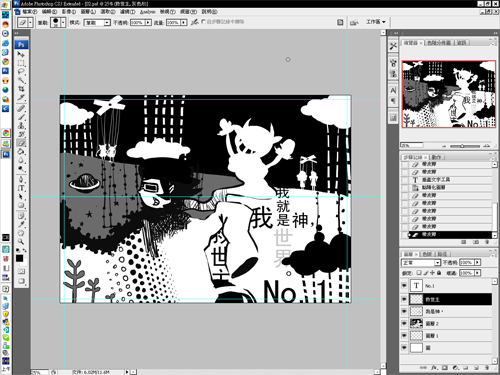Screen dimensions: 500x375
Task: Select the Crop tool
Action: (21, 89)
